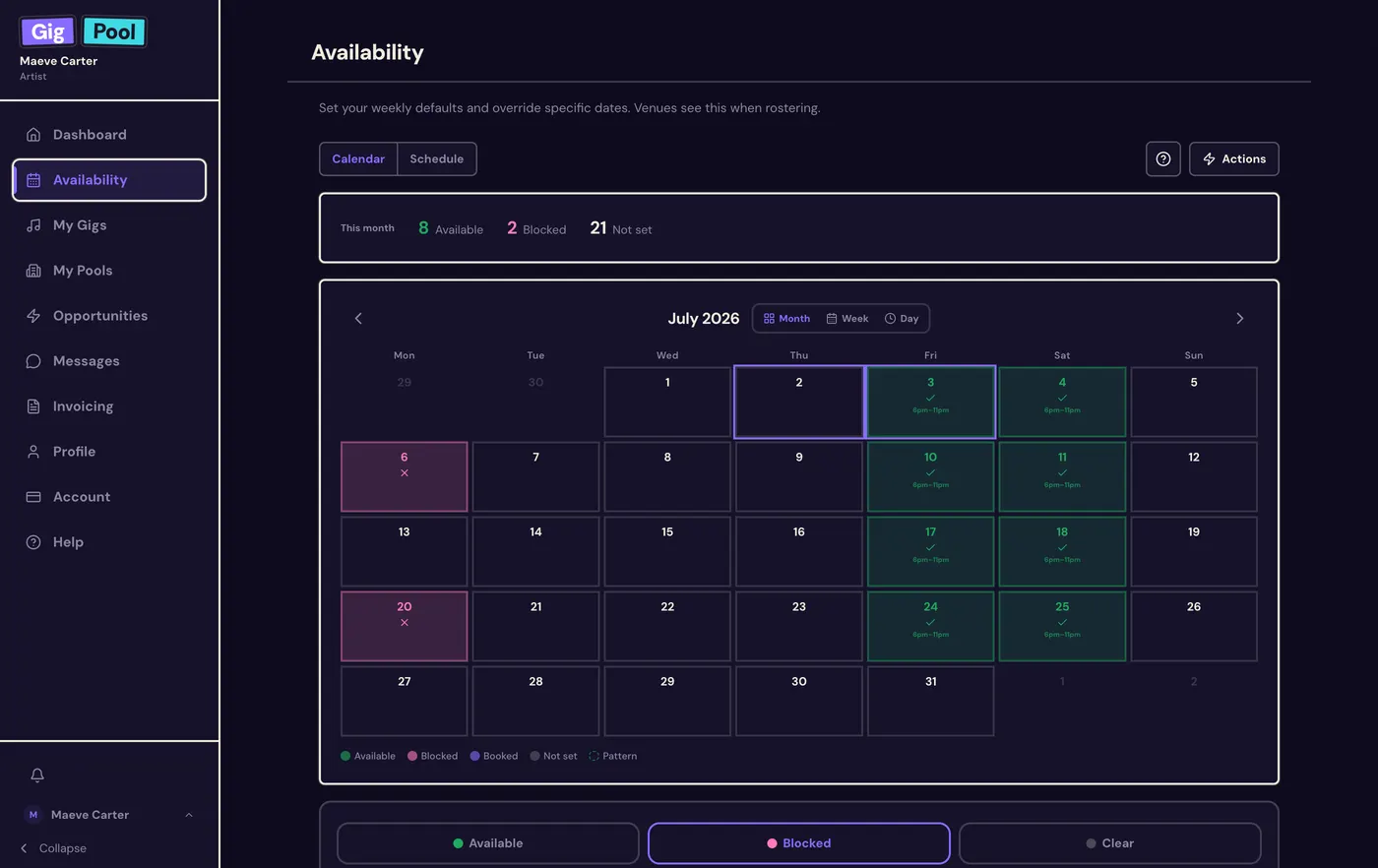Click the notifications bell icon
This screenshot has width=1378, height=868.
tap(37, 775)
